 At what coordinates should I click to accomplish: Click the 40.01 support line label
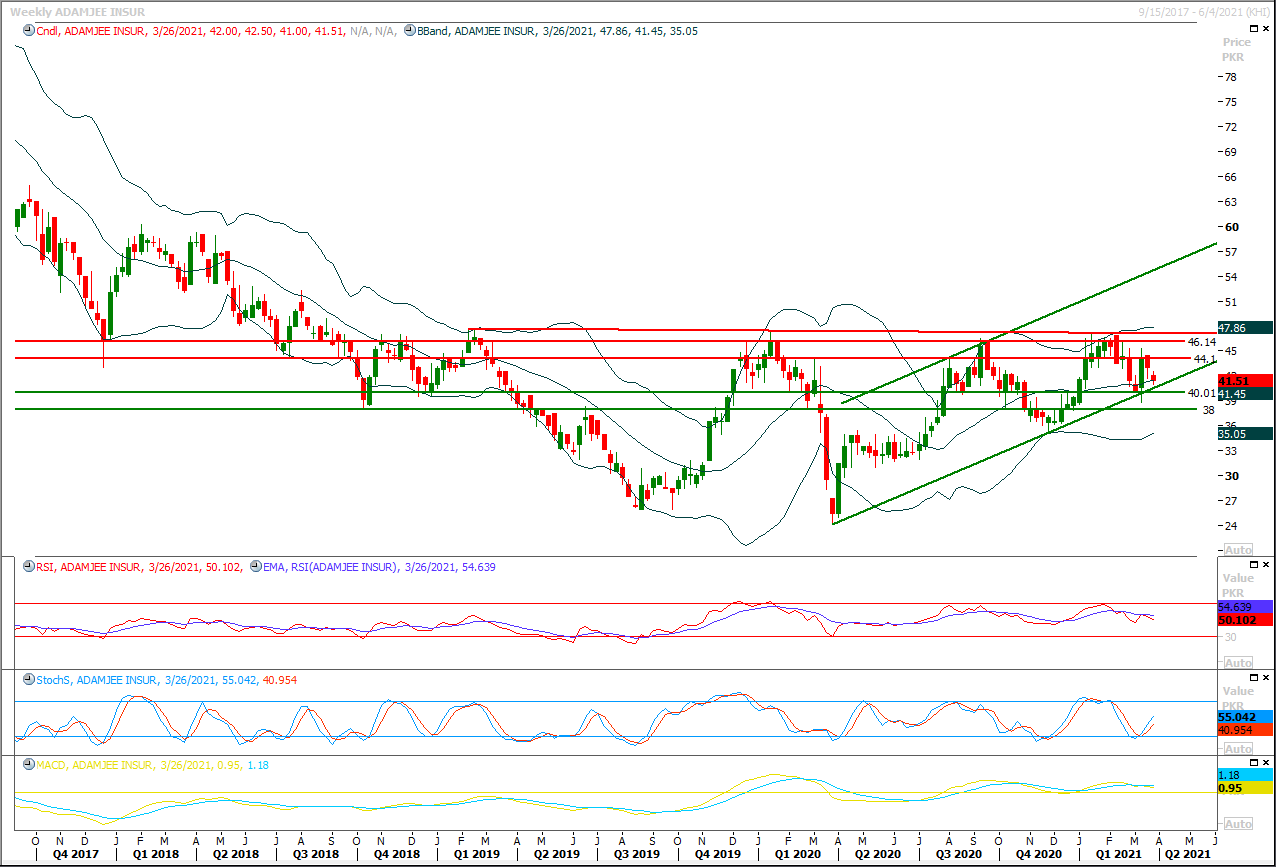point(1200,393)
